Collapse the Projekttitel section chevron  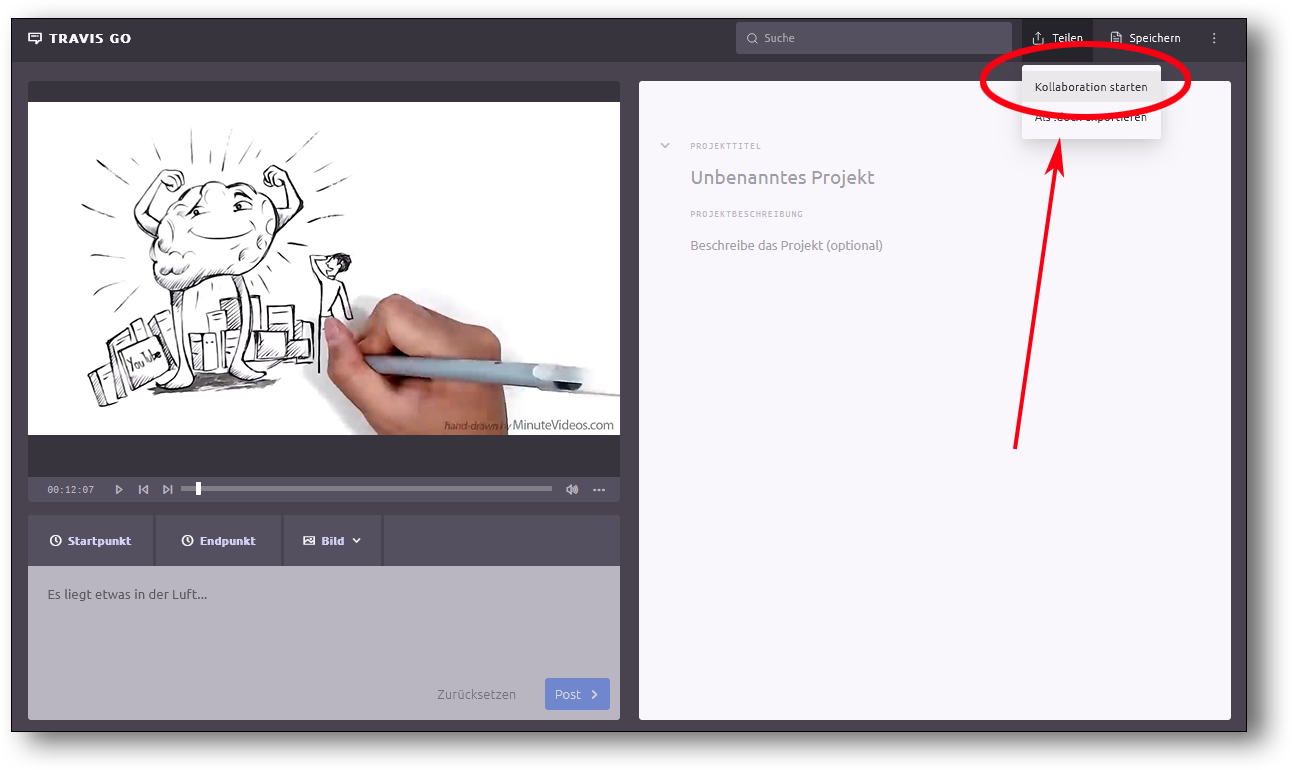[665, 146]
